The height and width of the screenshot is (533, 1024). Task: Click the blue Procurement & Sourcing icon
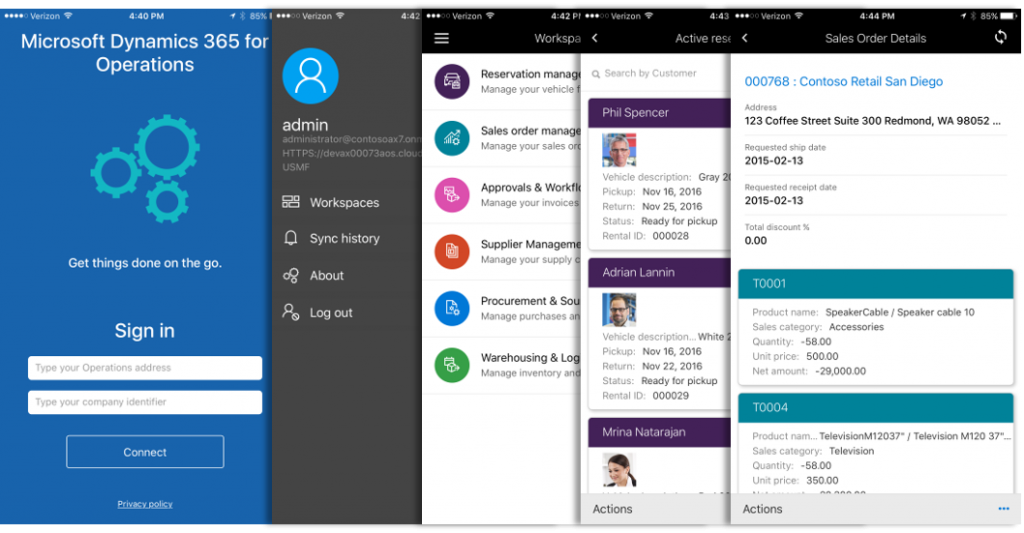click(x=452, y=308)
